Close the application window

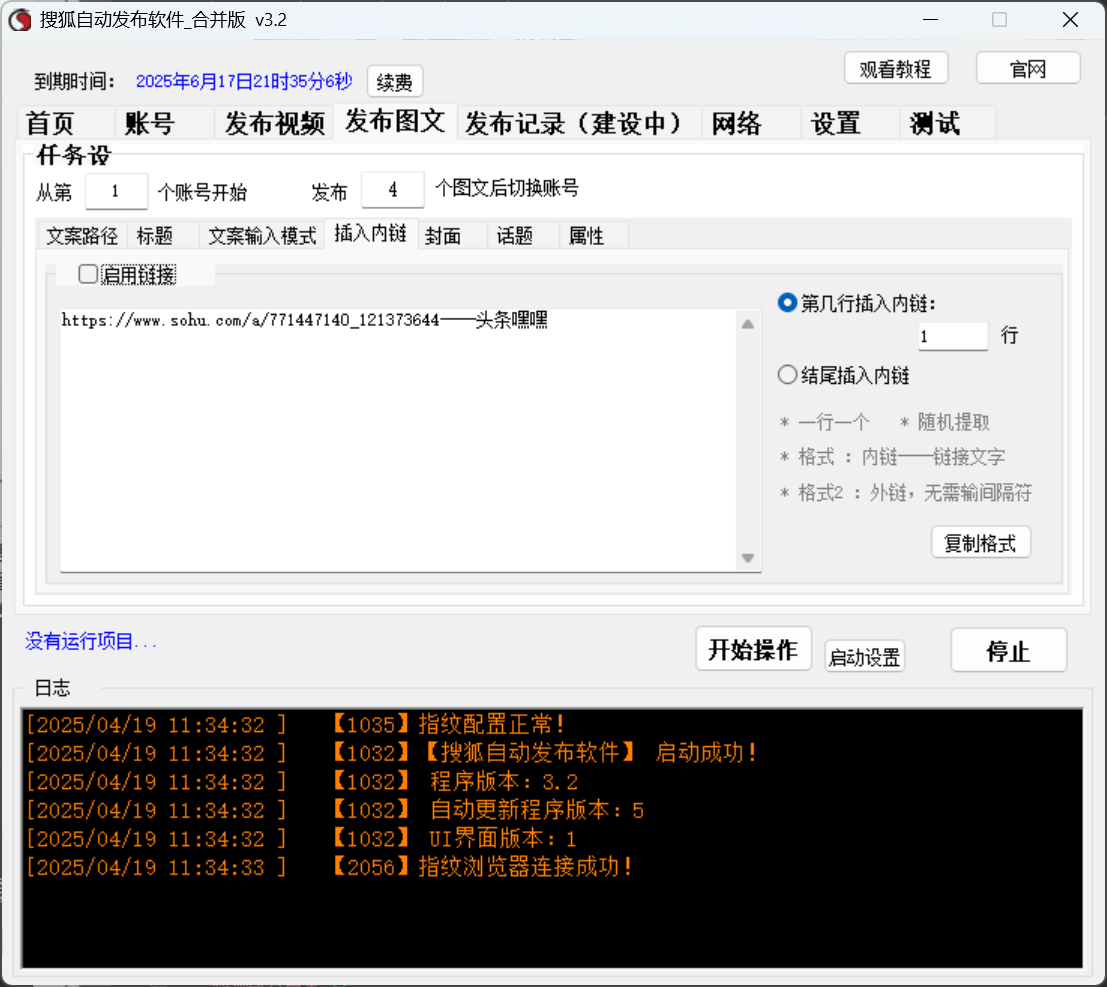tap(1070, 20)
